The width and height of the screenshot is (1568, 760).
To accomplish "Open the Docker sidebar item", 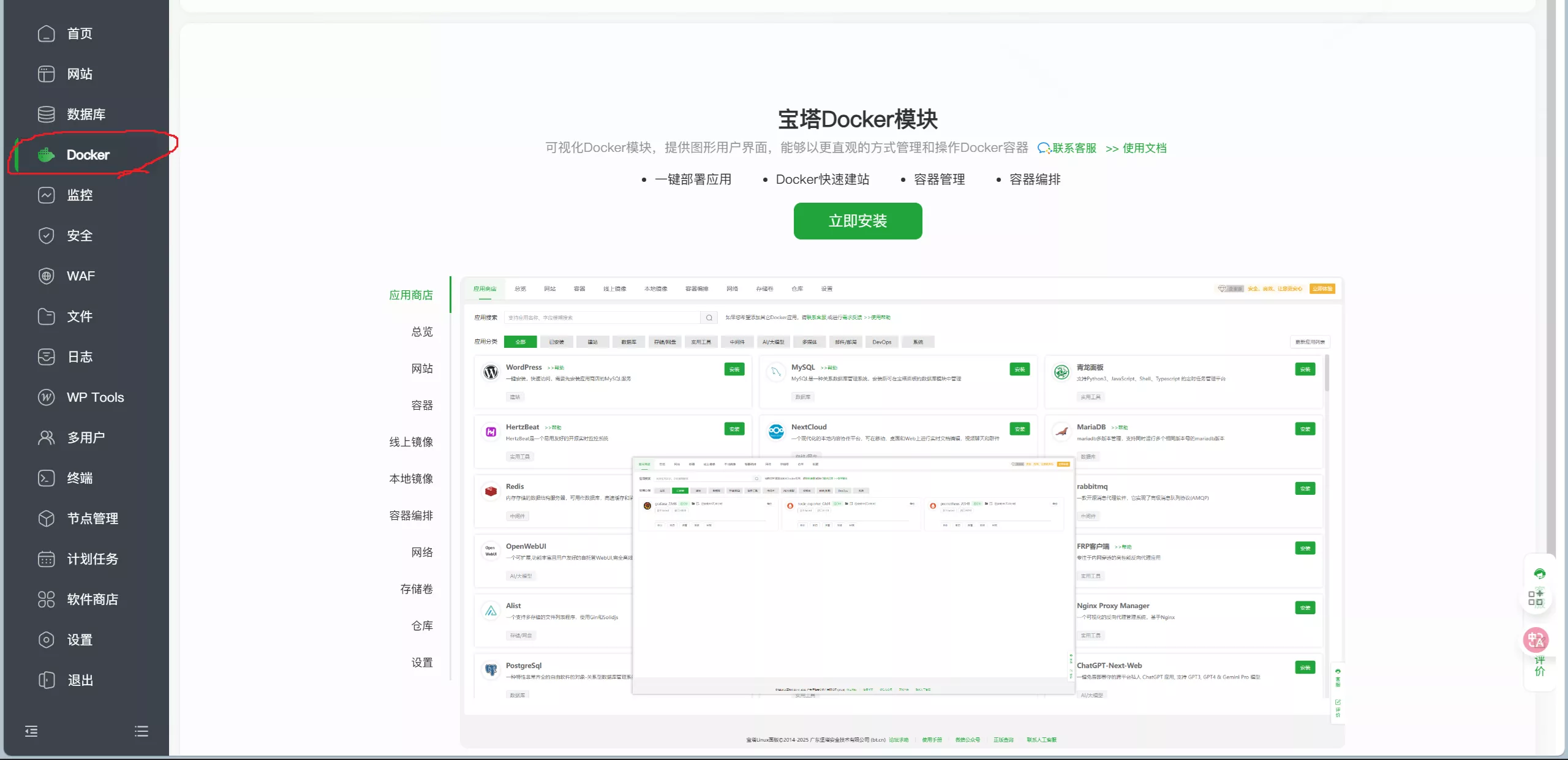I will tap(88, 155).
